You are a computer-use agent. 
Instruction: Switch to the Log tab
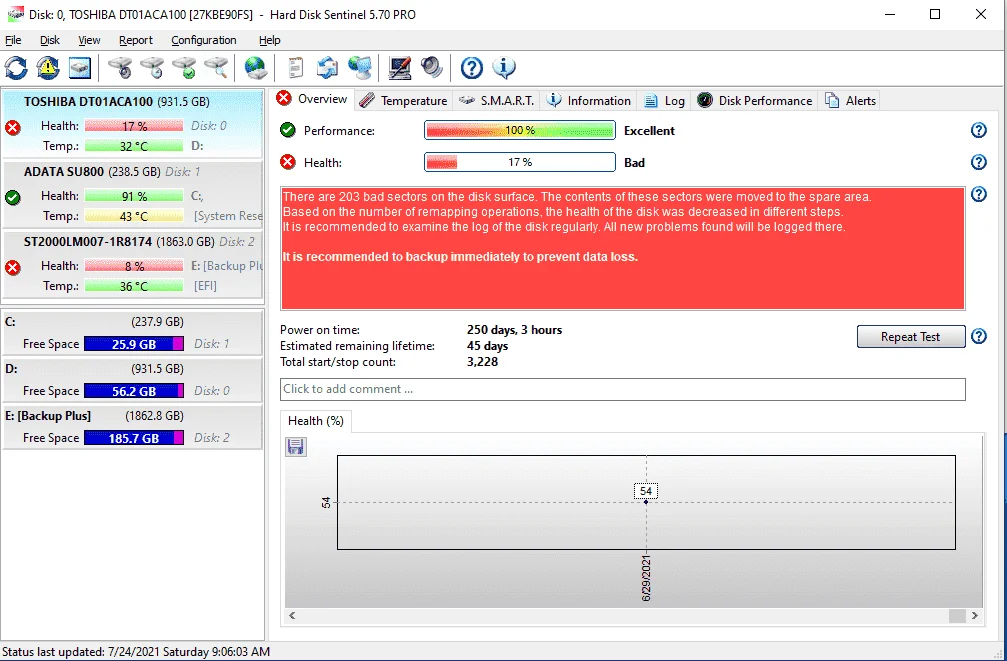(664, 101)
